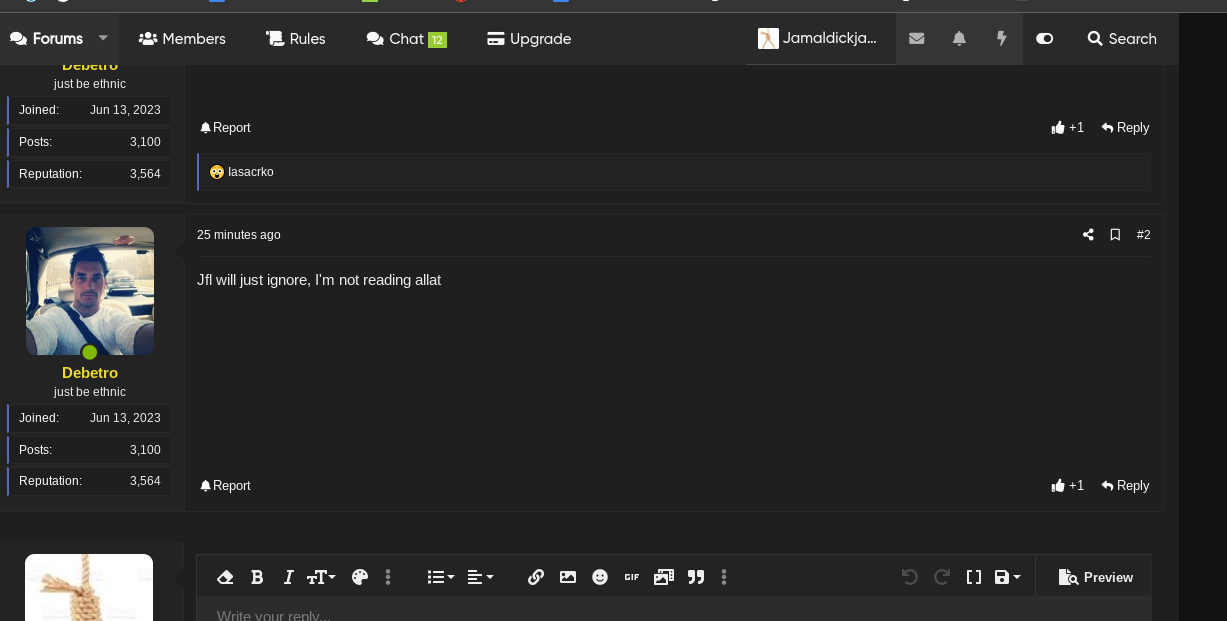Open the Upgrade page
The height and width of the screenshot is (621, 1227).
[529, 39]
